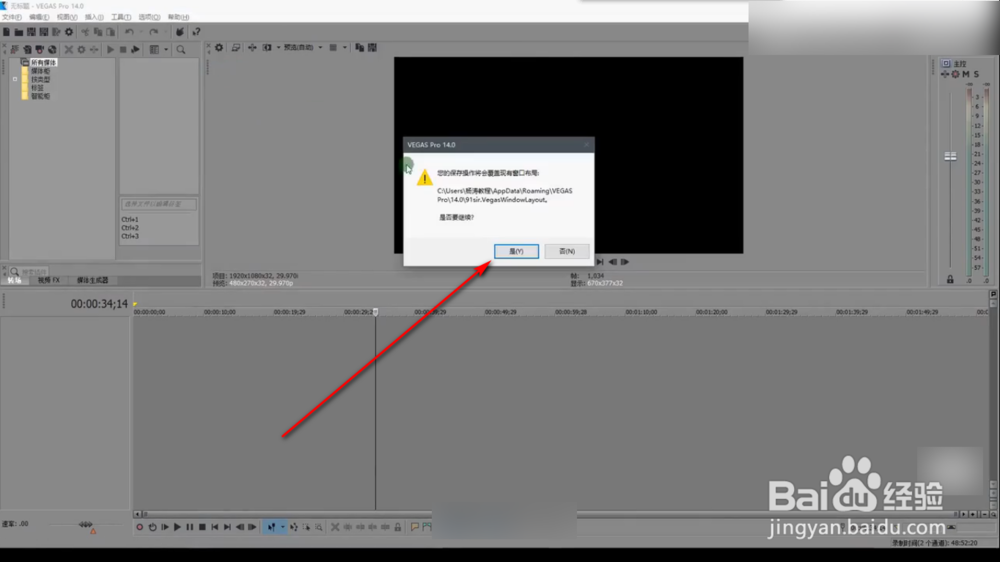This screenshot has height=562, width=1000.
Task: Click the timecode display 00:00:34;14
Action: (x=99, y=304)
